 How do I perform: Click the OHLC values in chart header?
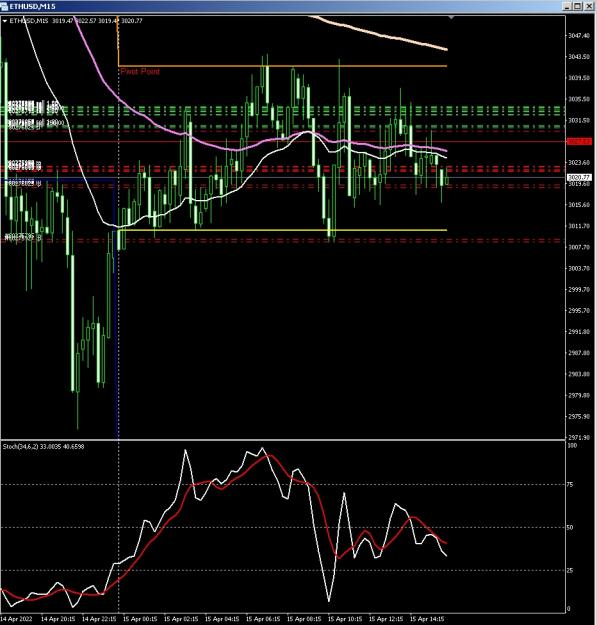click(x=97, y=21)
